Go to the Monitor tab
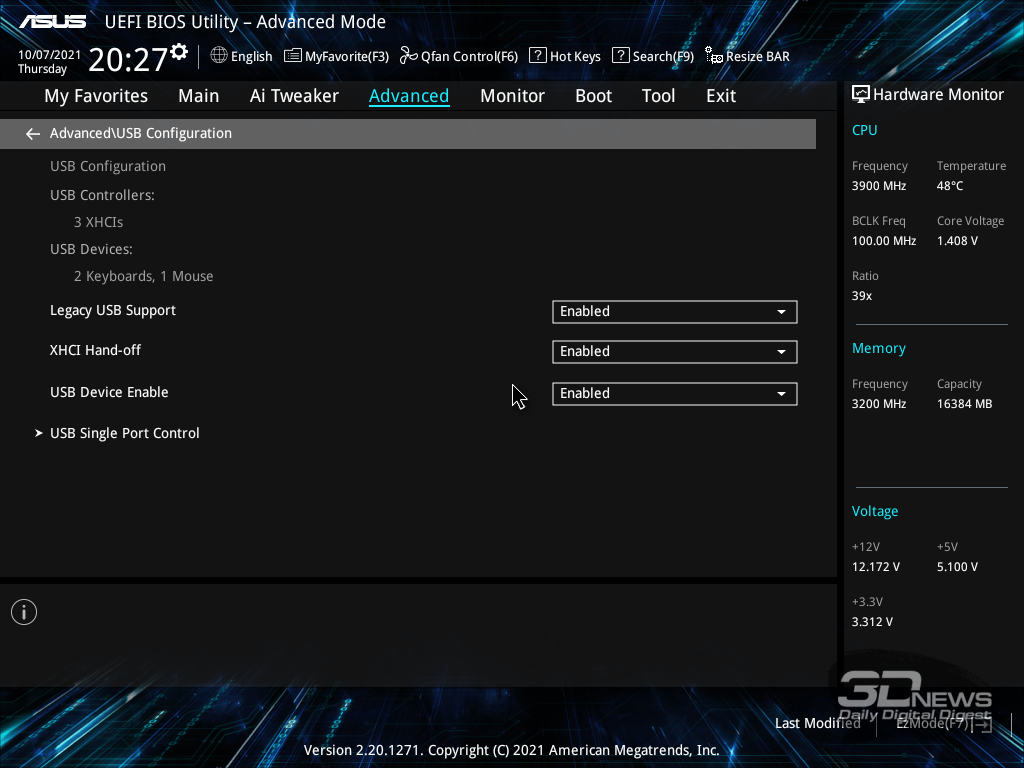Image resolution: width=1024 pixels, height=768 pixels. [x=512, y=96]
